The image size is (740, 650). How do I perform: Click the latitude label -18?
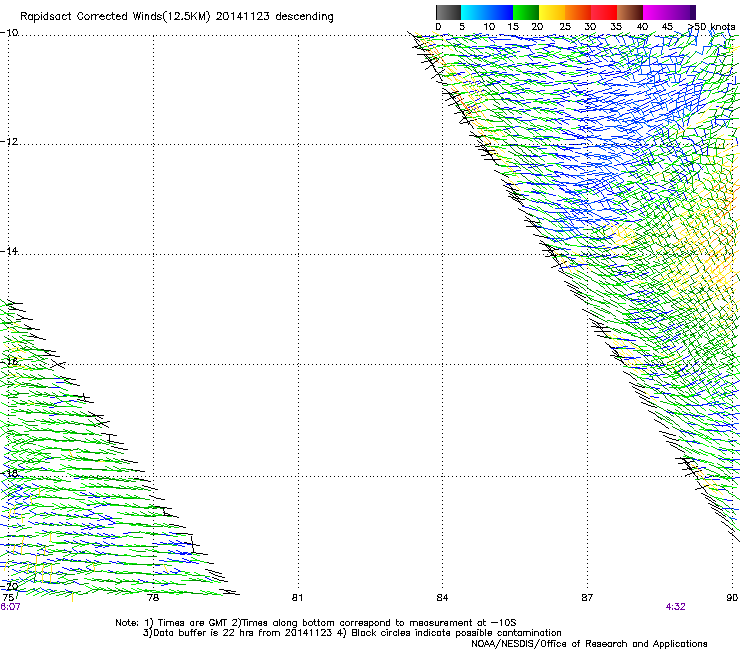click(9, 473)
